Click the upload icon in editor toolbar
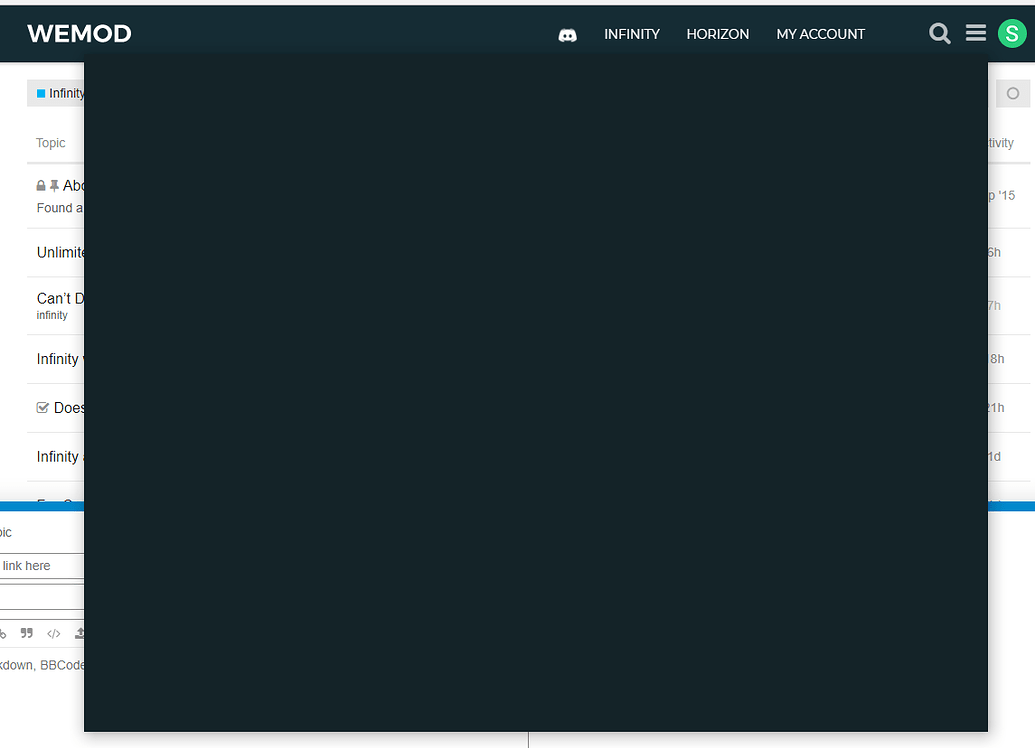Viewport: 1035px width, 748px height. (79, 633)
